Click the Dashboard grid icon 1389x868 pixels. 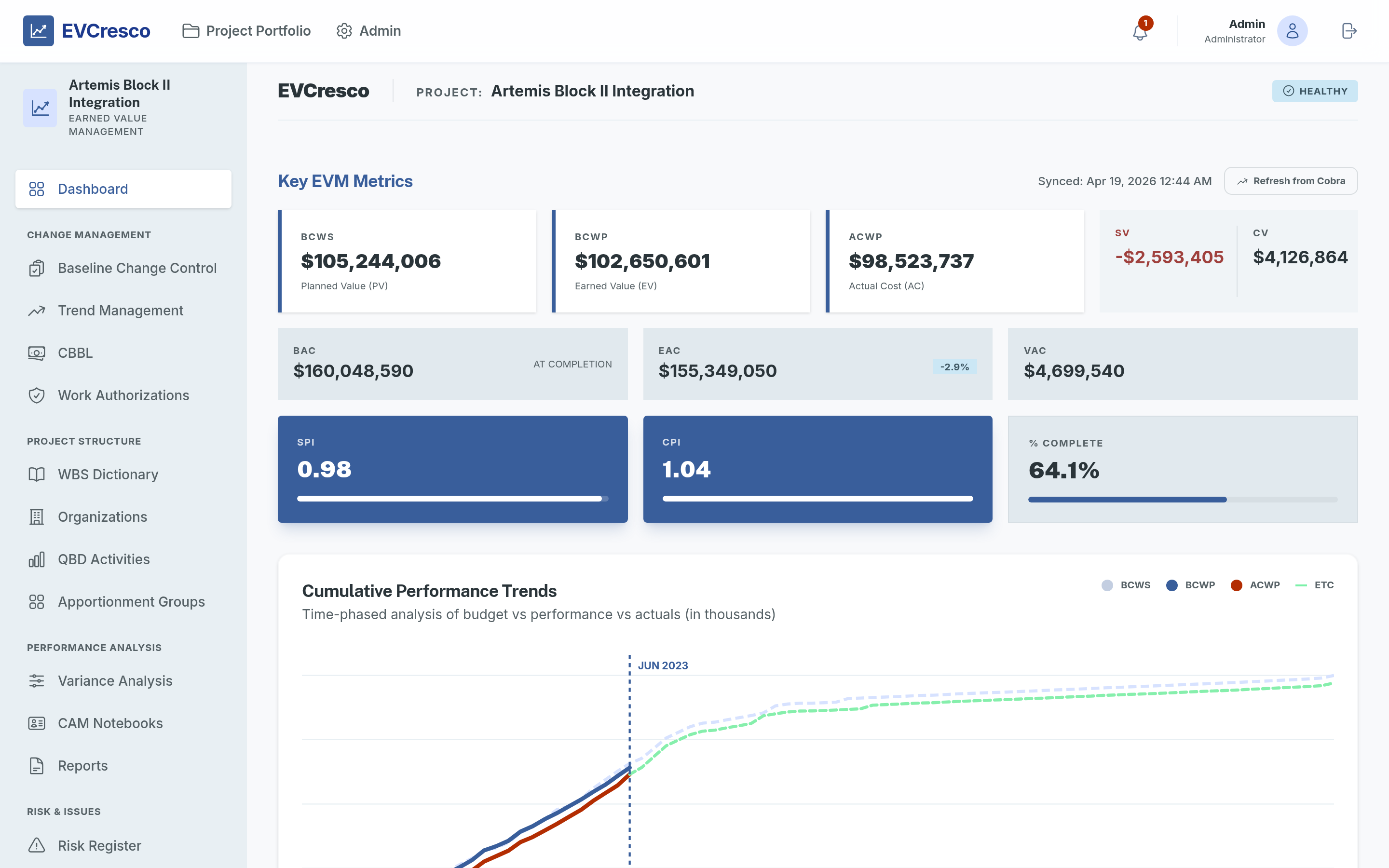pos(37,189)
